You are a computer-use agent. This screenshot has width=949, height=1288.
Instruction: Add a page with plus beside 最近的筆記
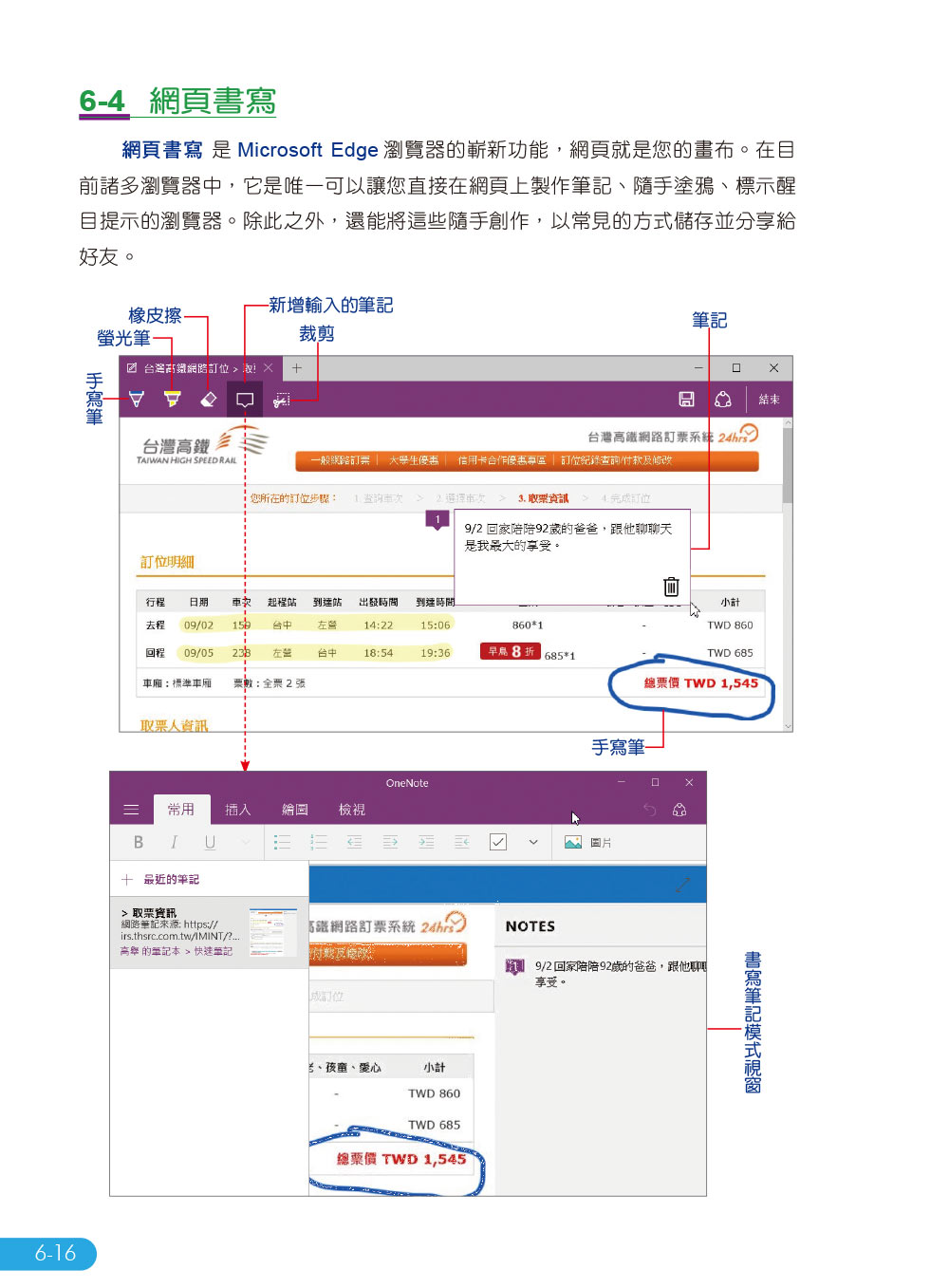(127, 880)
